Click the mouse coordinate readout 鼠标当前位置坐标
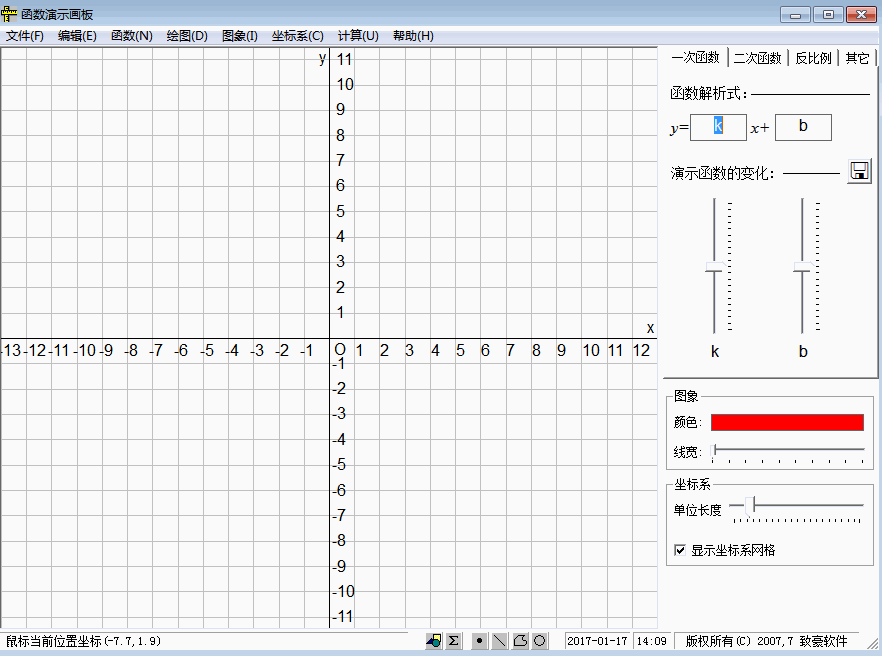Viewport: 882px width, 656px height. point(83,641)
